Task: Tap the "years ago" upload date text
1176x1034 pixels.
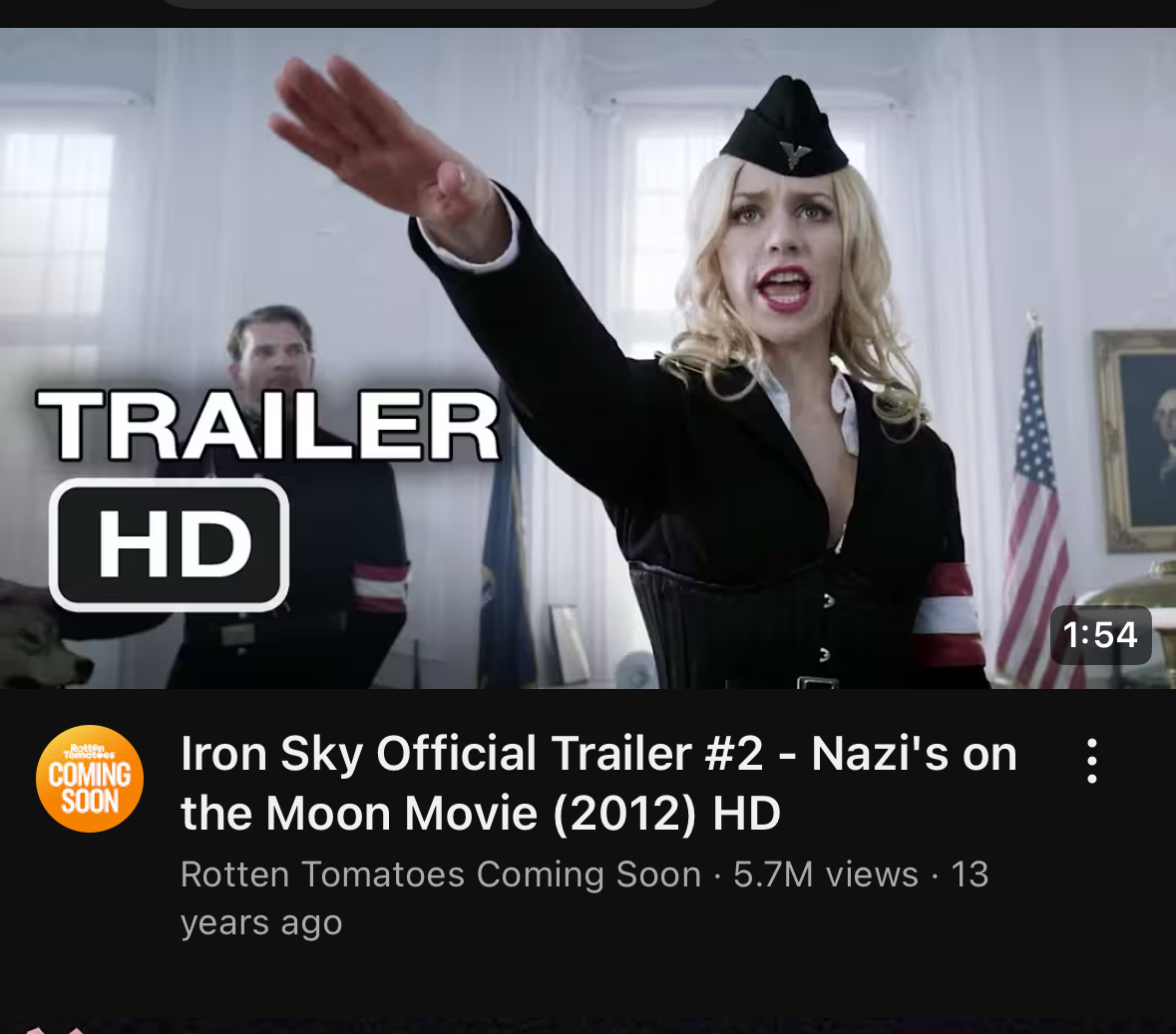Action: (261, 922)
